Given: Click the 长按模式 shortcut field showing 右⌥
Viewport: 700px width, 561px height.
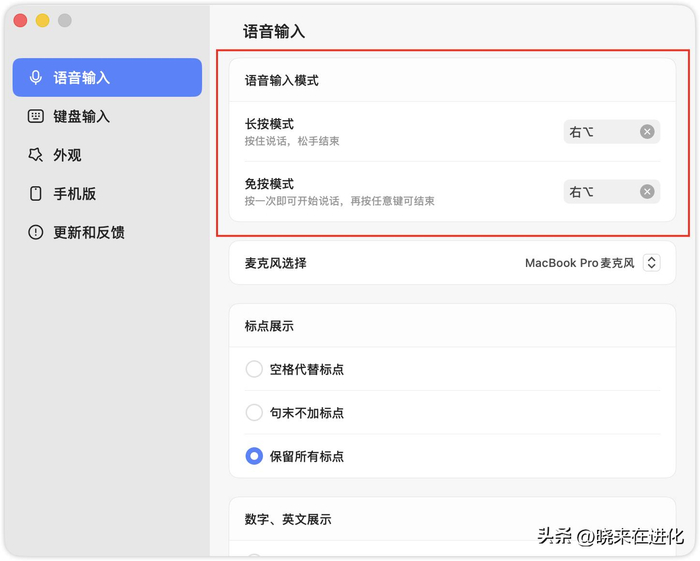Looking at the screenshot, I should 612,132.
